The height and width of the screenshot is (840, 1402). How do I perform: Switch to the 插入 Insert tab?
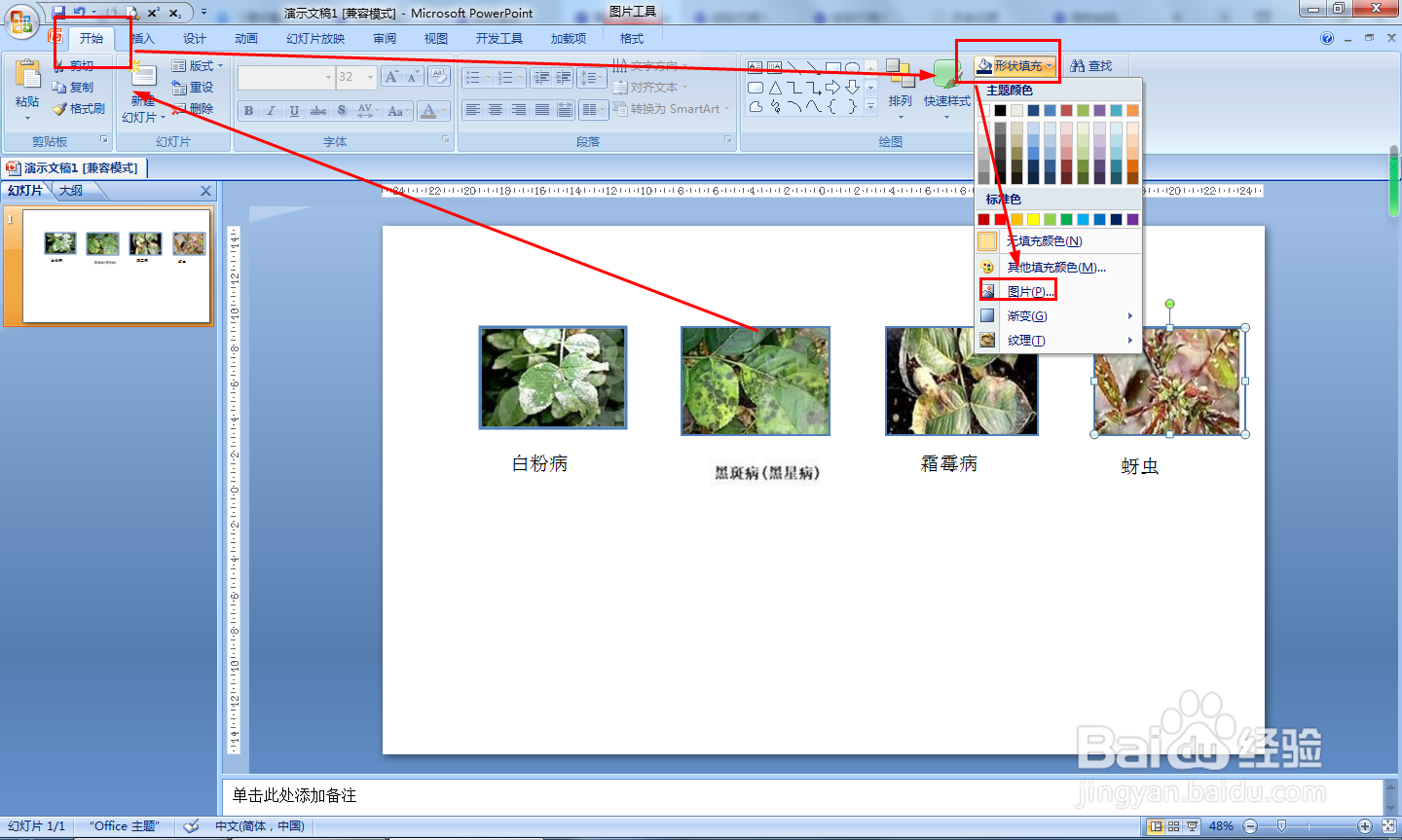(143, 39)
